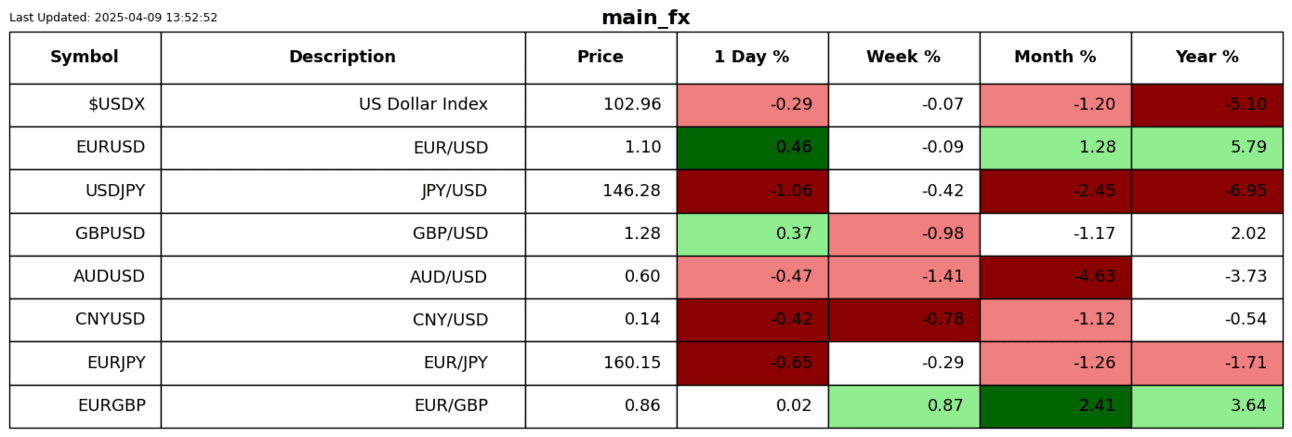The height and width of the screenshot is (437, 1292).
Task: Click the Year % column header
Action: pyautogui.click(x=1207, y=57)
